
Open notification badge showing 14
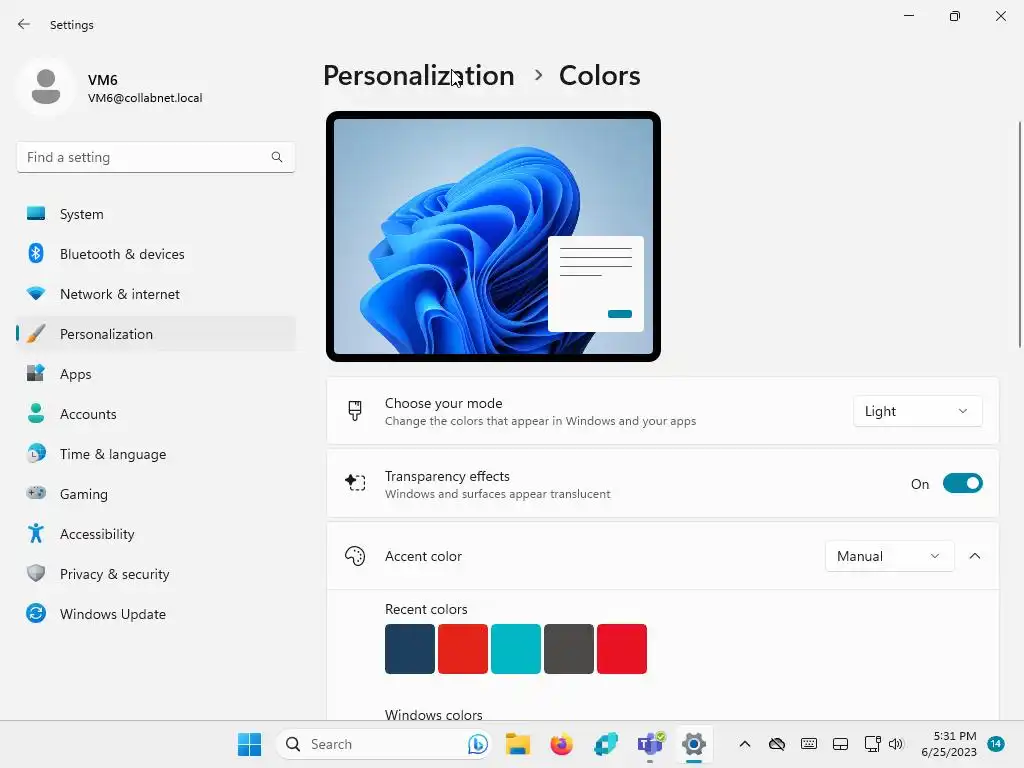[x=996, y=744]
